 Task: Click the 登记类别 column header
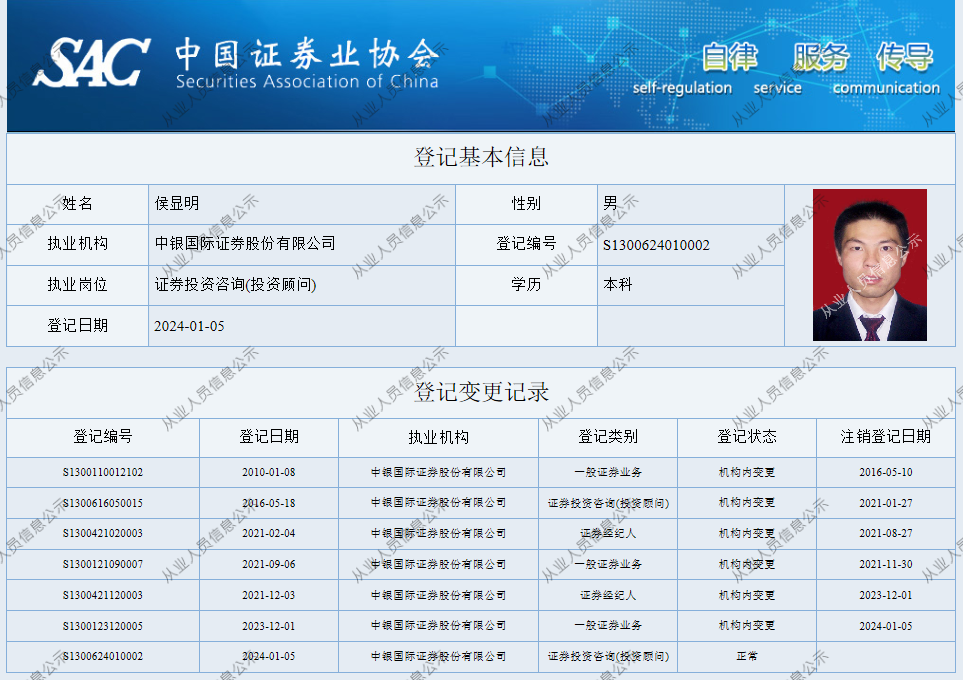608,437
